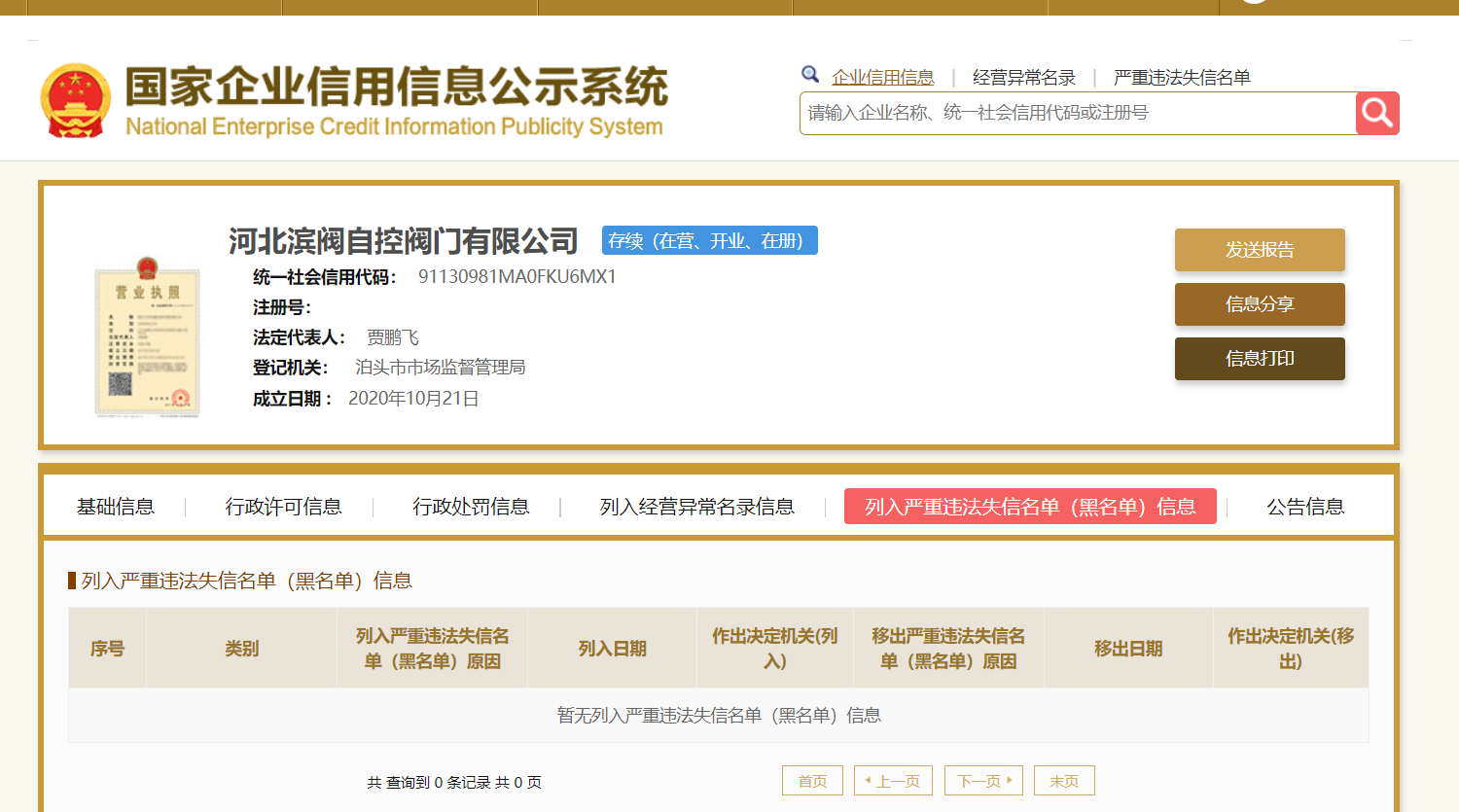Jump to last page with 末页
Viewport: 1459px width, 812px height.
1063,781
